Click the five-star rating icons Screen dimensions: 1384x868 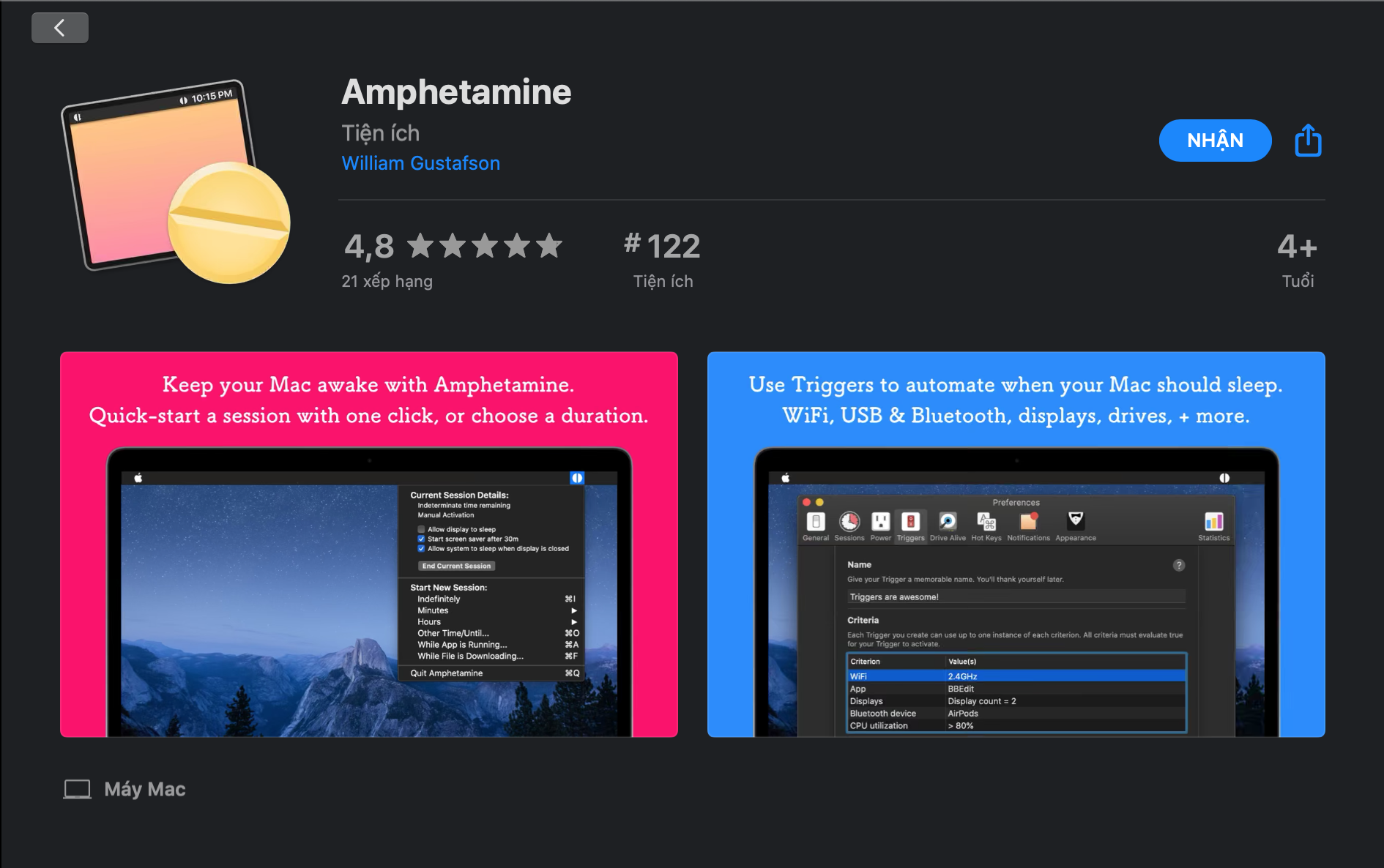coord(485,246)
